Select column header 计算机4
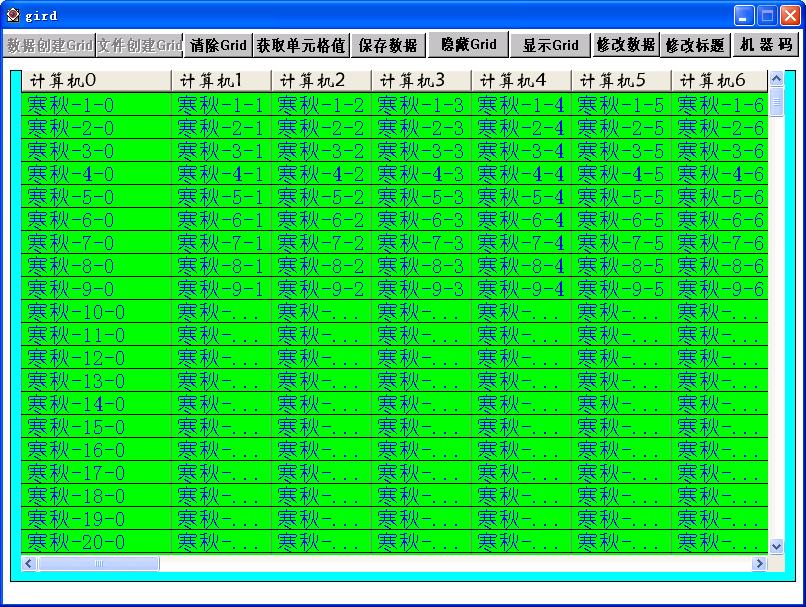Image resolution: width=806 pixels, height=607 pixels. tap(521, 81)
